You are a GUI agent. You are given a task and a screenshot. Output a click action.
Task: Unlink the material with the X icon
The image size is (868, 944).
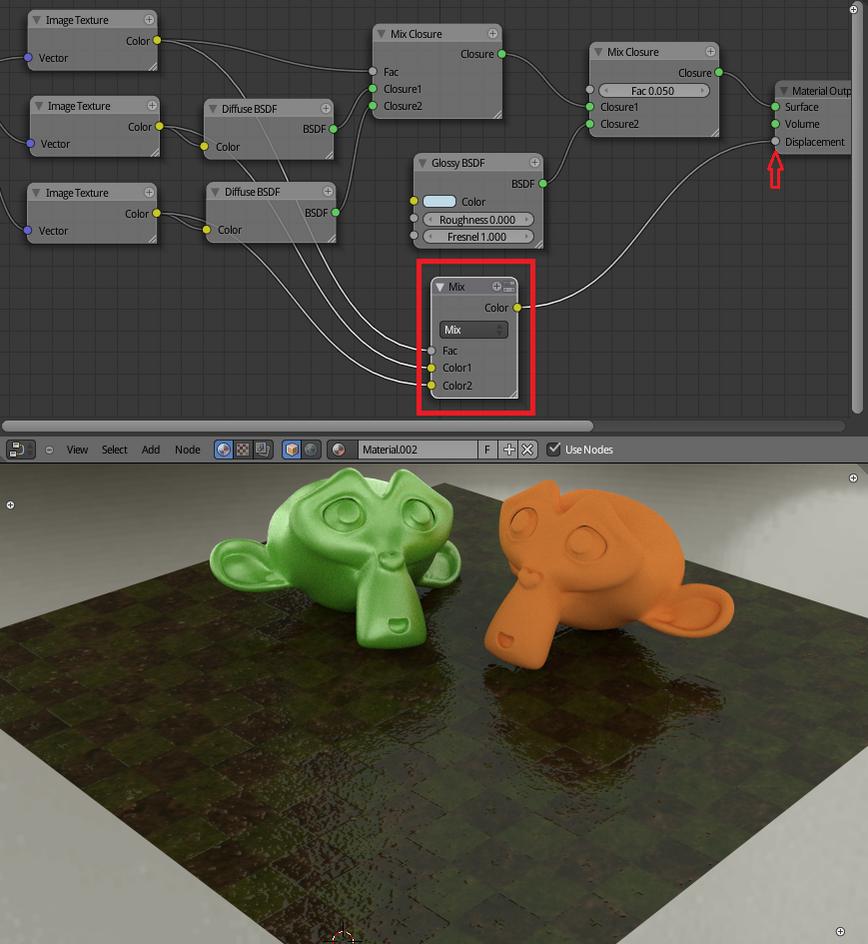[527, 450]
